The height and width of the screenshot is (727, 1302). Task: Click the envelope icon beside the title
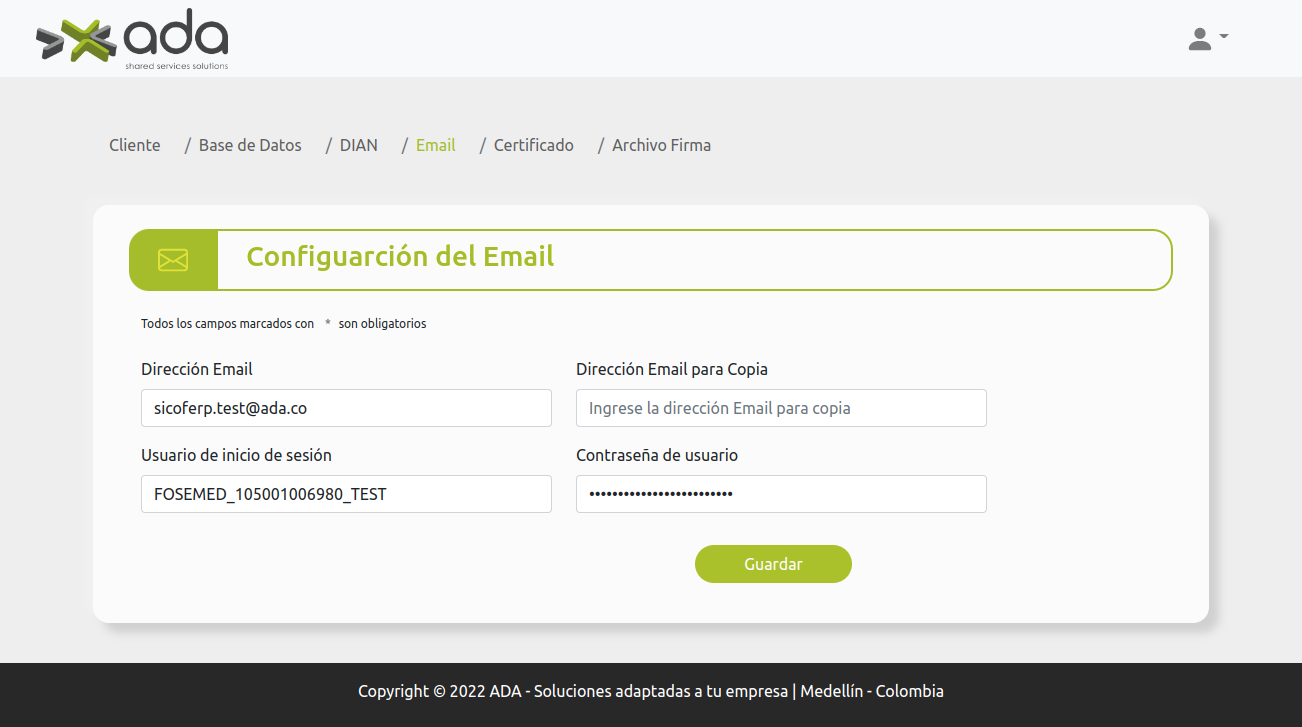[173, 260]
